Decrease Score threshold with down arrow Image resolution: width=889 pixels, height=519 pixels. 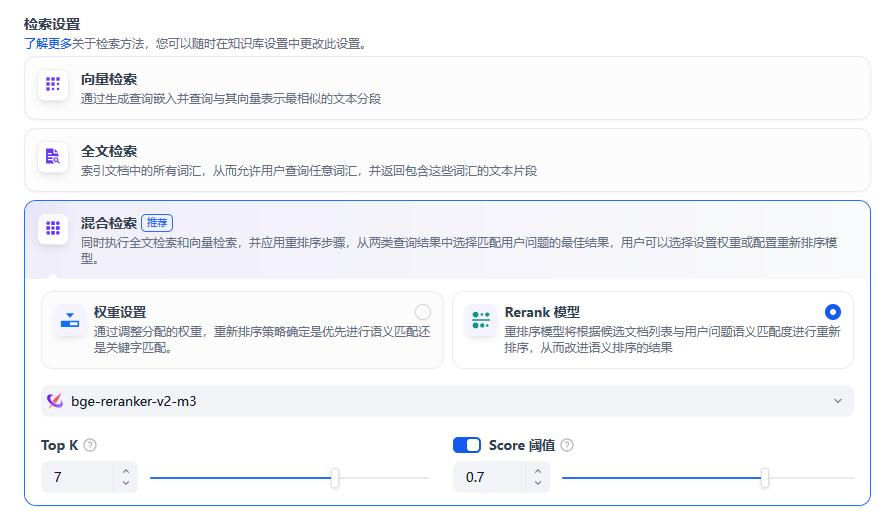tap(538, 483)
